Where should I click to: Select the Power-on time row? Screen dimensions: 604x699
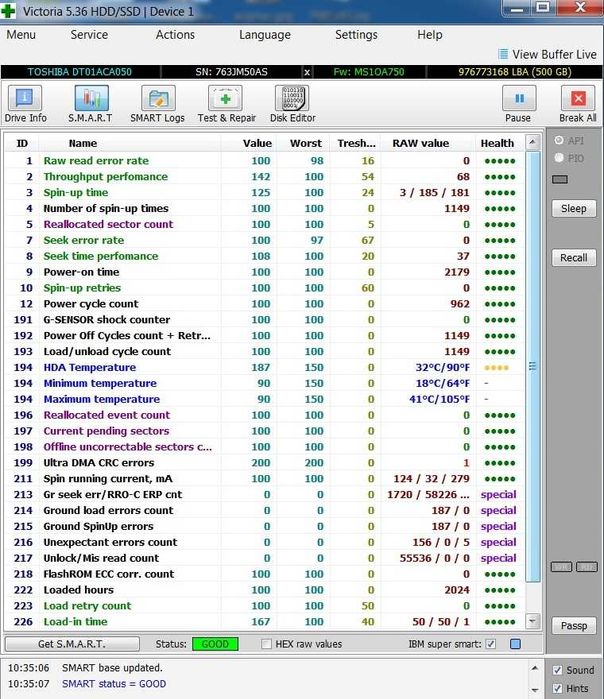pyautogui.click(x=264, y=272)
